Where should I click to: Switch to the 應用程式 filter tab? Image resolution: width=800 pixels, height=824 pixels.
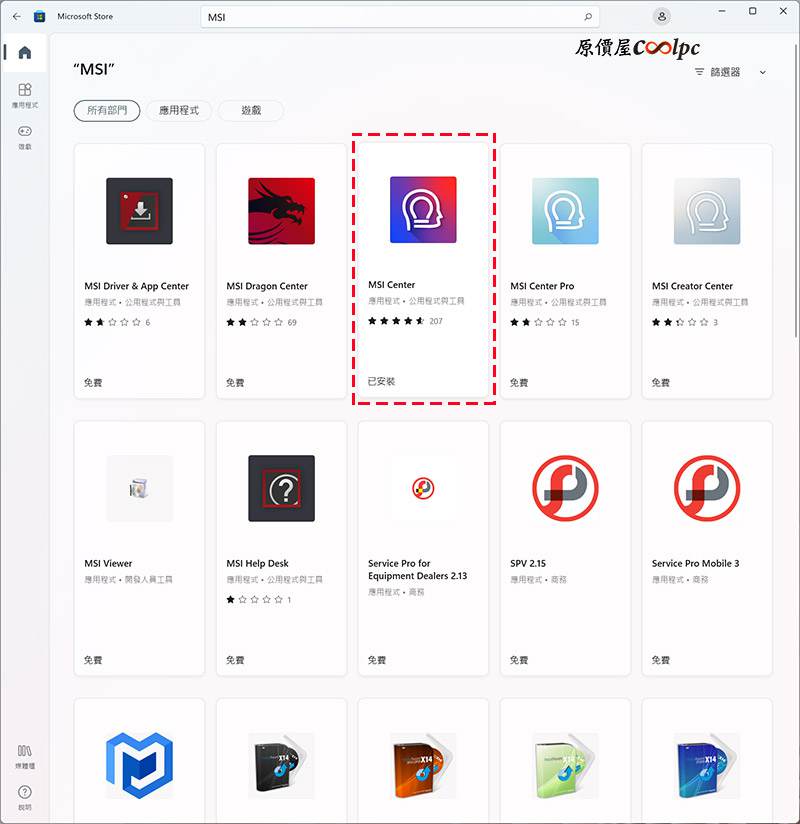point(179,110)
